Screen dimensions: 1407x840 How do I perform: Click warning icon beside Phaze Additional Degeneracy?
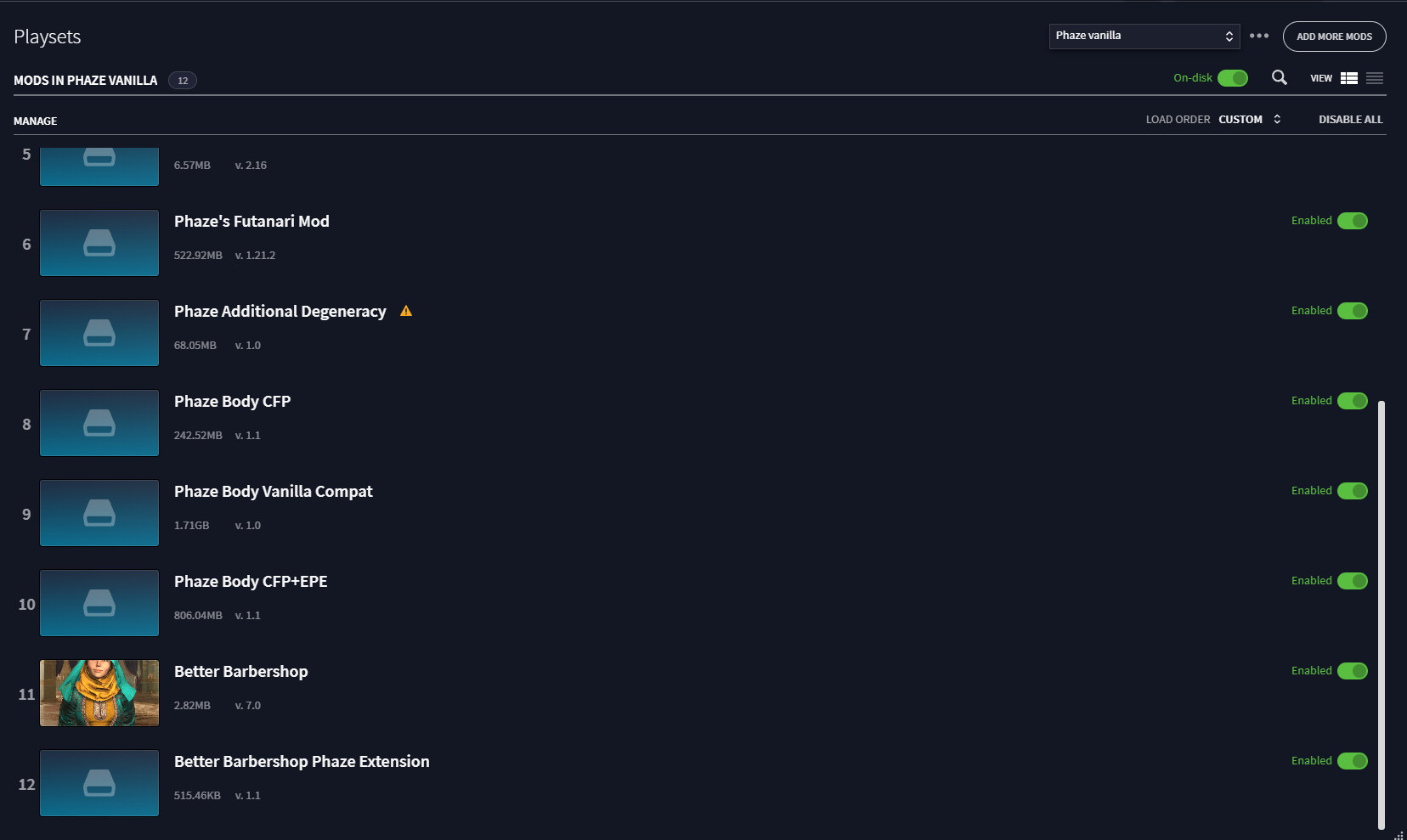(406, 311)
